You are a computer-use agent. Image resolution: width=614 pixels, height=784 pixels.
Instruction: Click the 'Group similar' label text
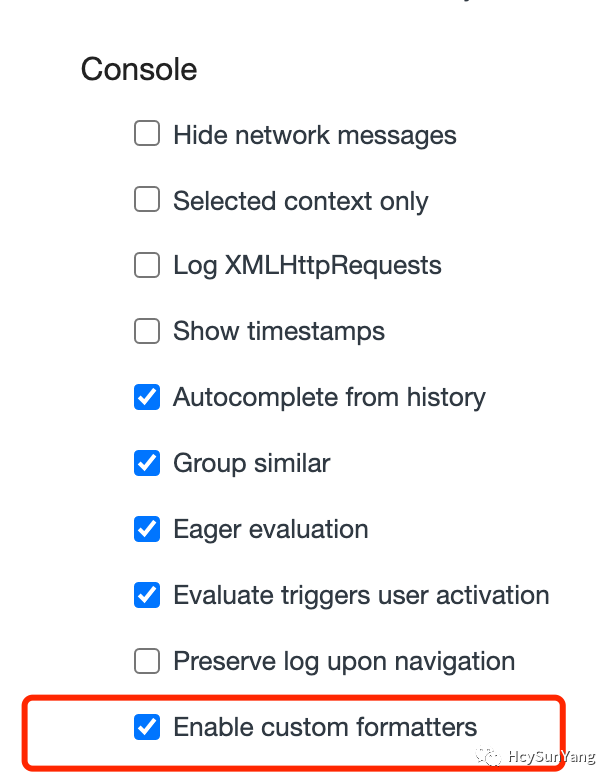pyautogui.click(x=251, y=463)
